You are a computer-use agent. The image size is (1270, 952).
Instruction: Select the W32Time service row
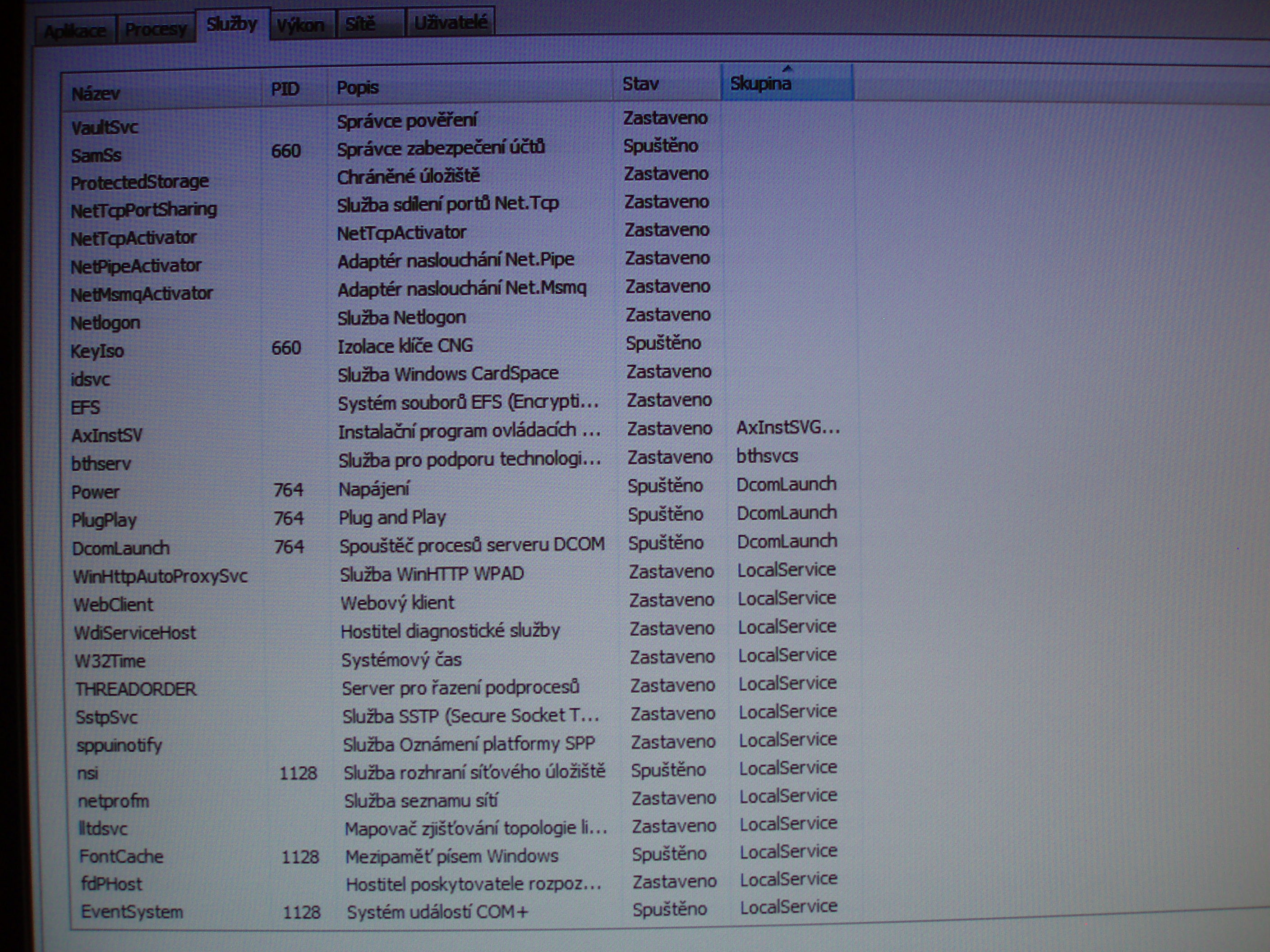tap(110, 661)
